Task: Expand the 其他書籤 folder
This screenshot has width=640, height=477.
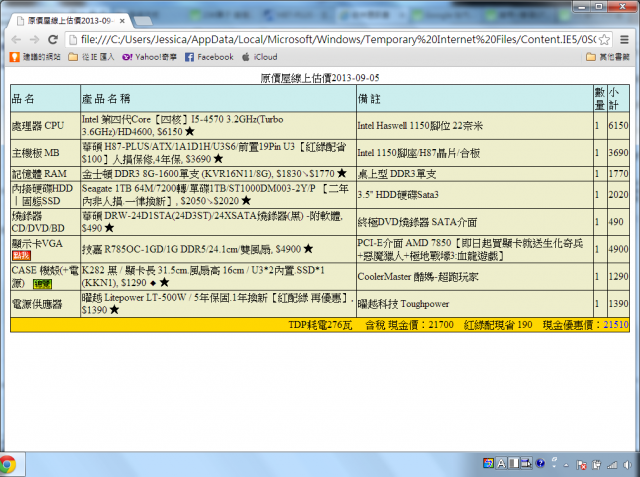Action: point(608,57)
